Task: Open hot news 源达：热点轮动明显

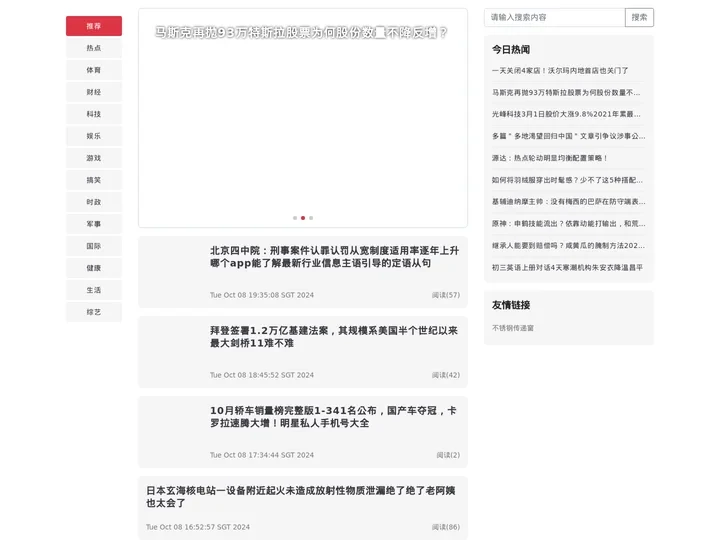Action: 550,158
